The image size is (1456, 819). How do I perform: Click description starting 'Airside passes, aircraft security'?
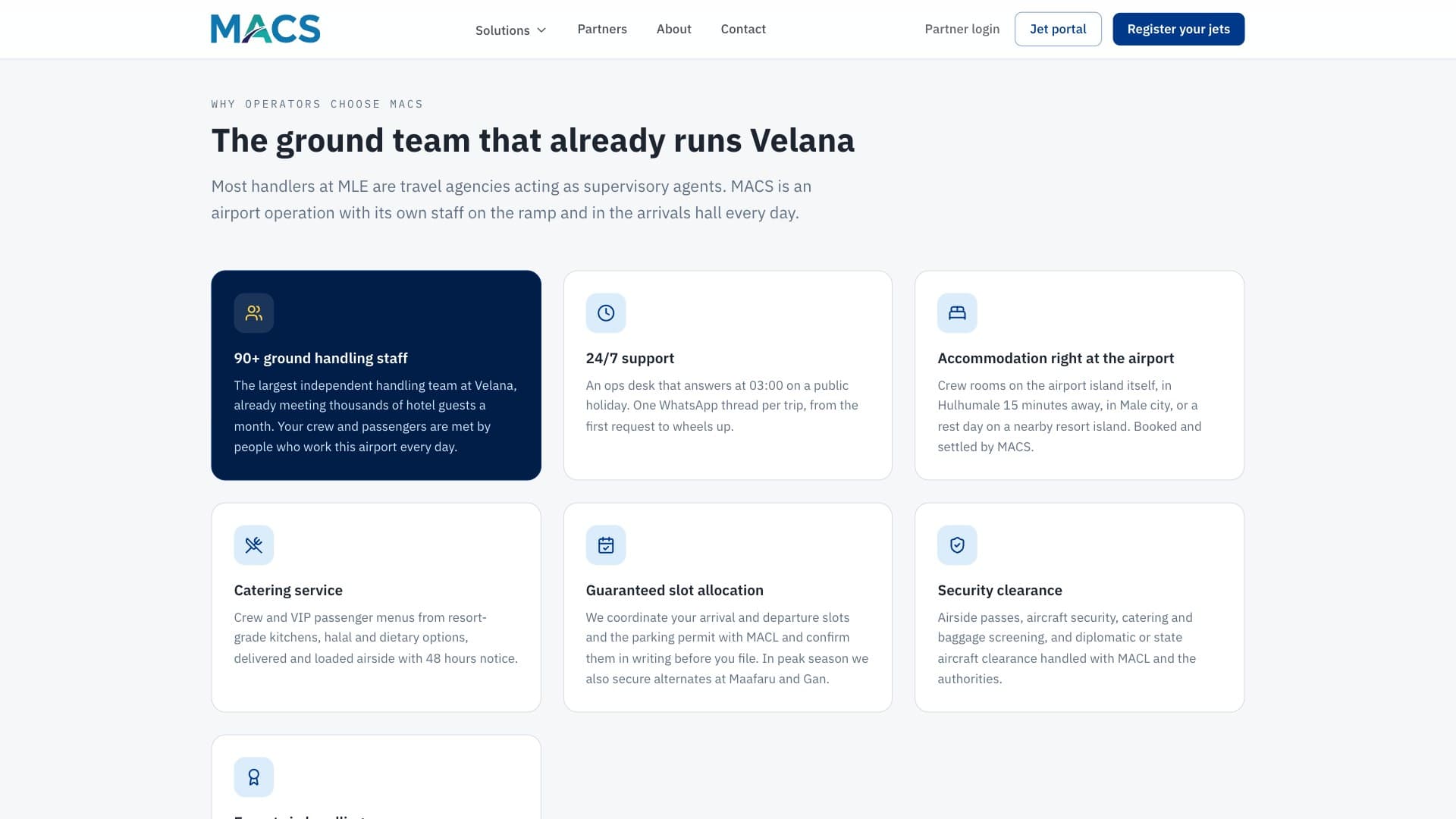coord(1066,648)
